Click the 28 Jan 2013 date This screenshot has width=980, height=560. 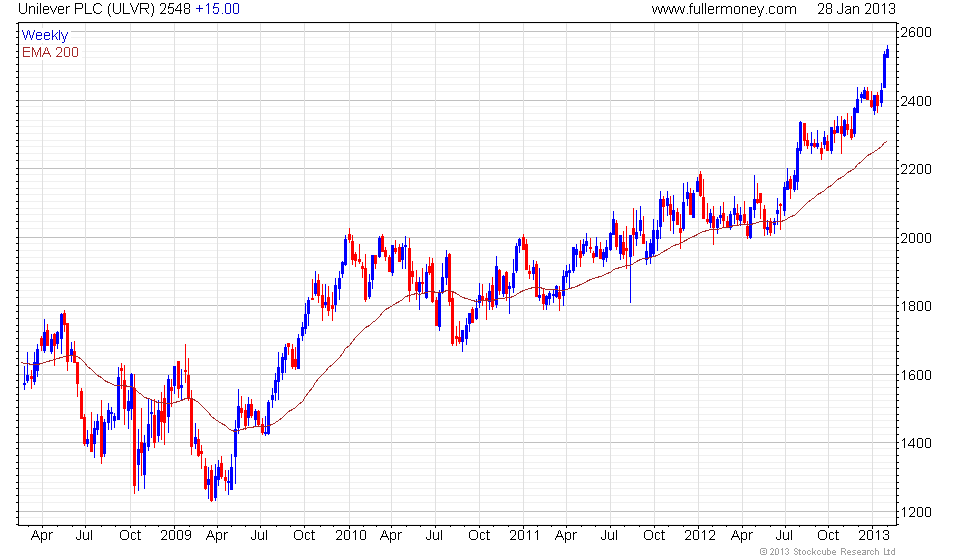[856, 9]
